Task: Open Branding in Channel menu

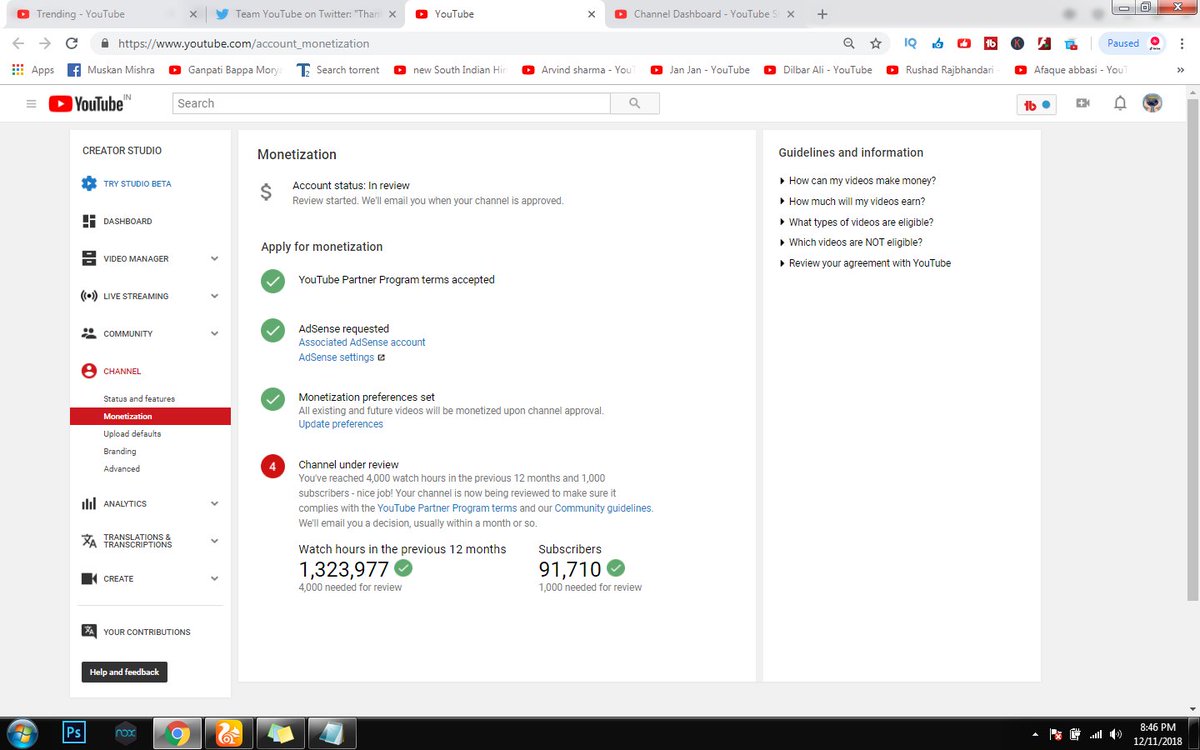Action: [x=120, y=451]
